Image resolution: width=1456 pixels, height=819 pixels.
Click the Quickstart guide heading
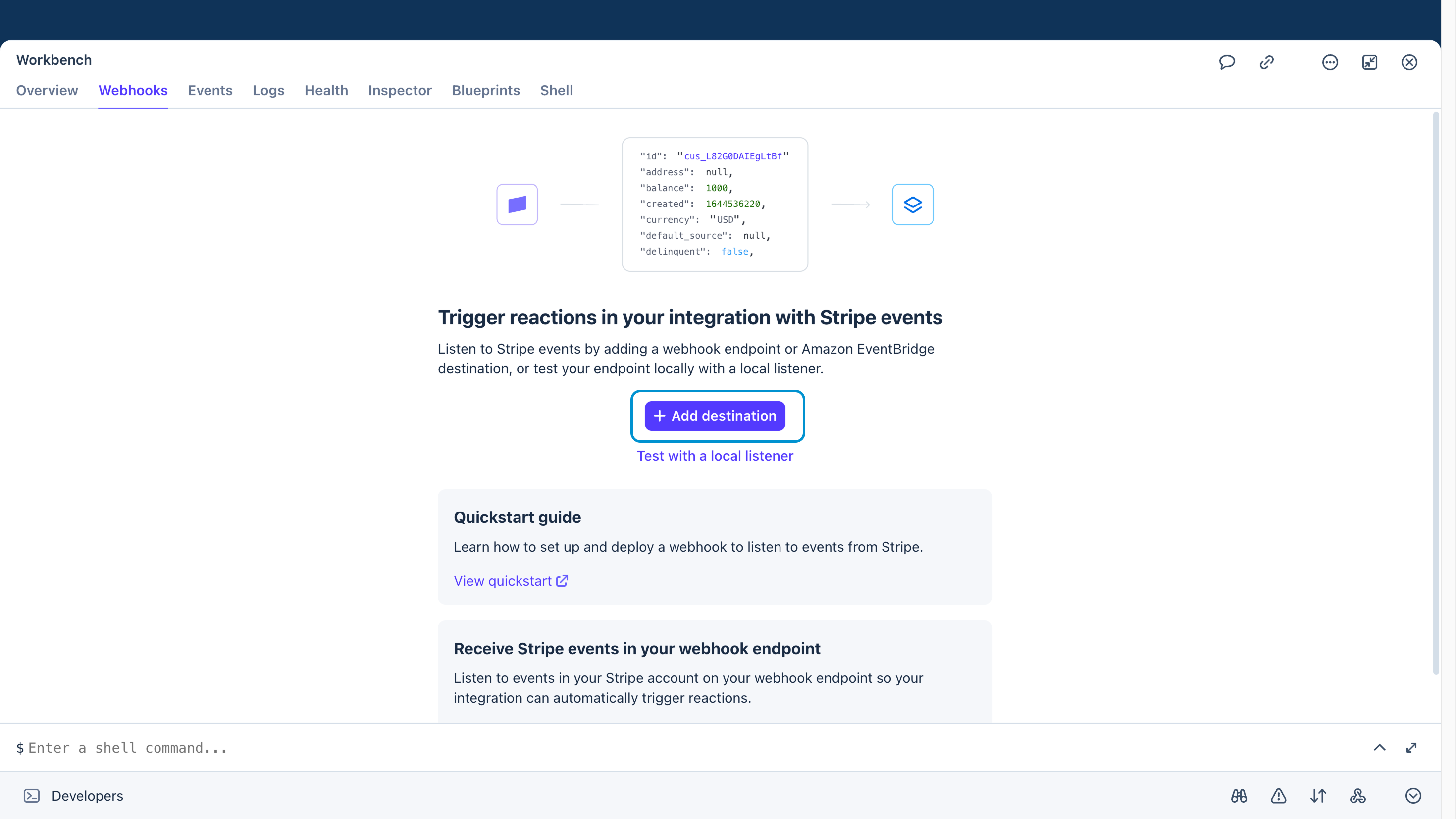click(x=517, y=517)
